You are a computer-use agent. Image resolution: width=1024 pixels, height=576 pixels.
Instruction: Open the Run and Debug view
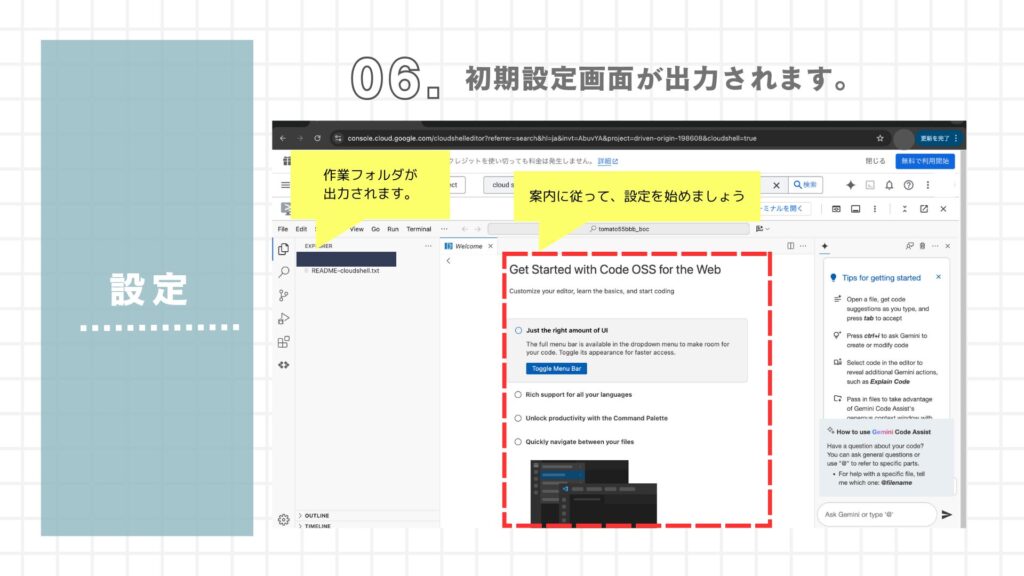283,319
